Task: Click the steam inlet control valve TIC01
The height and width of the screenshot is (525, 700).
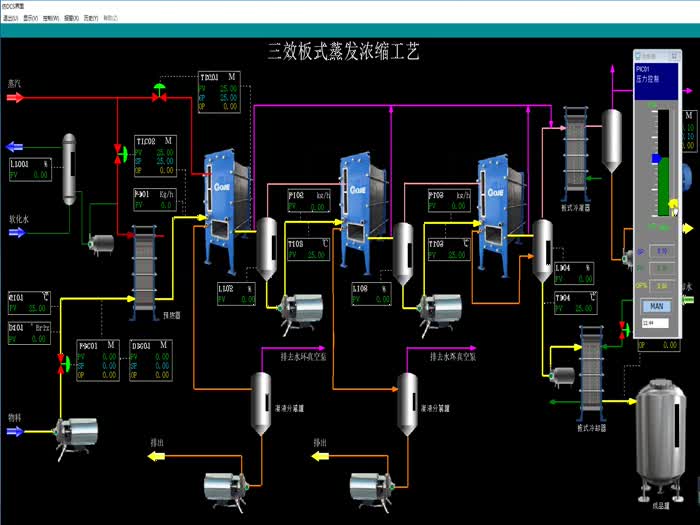Action: click(159, 93)
